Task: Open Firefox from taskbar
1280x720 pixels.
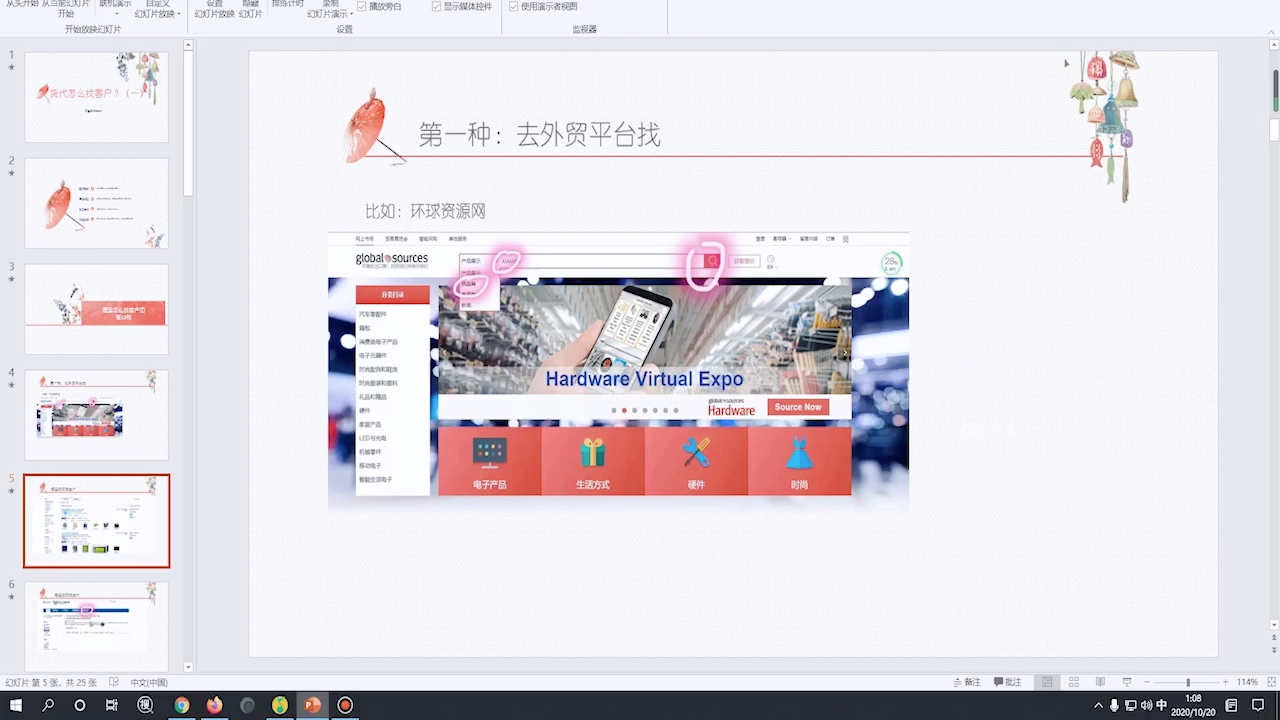Action: click(214, 705)
